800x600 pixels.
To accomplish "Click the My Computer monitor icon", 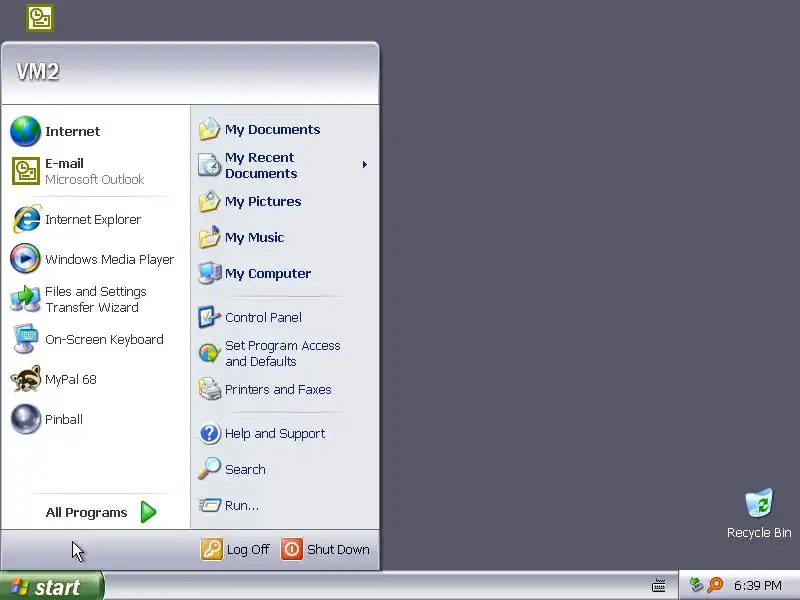I will (209, 273).
